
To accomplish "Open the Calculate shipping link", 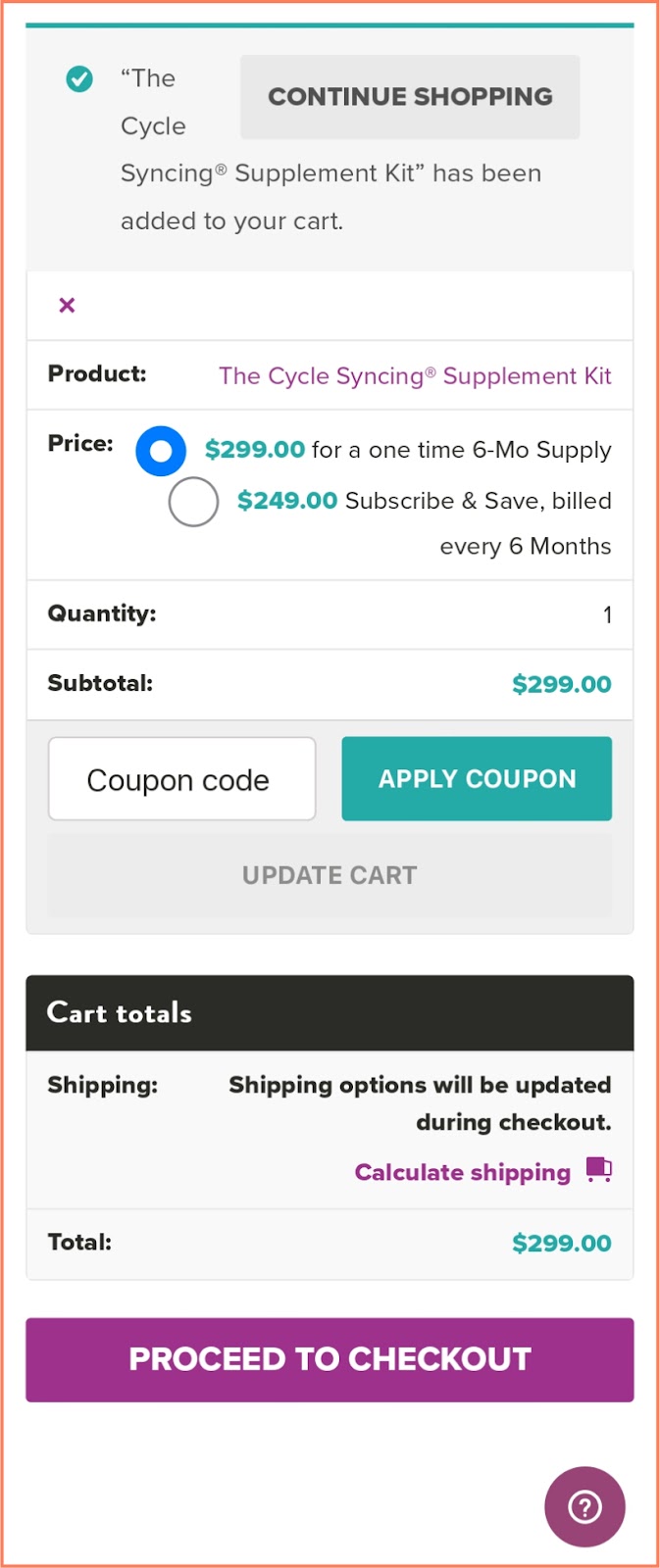I will click(x=462, y=1172).
